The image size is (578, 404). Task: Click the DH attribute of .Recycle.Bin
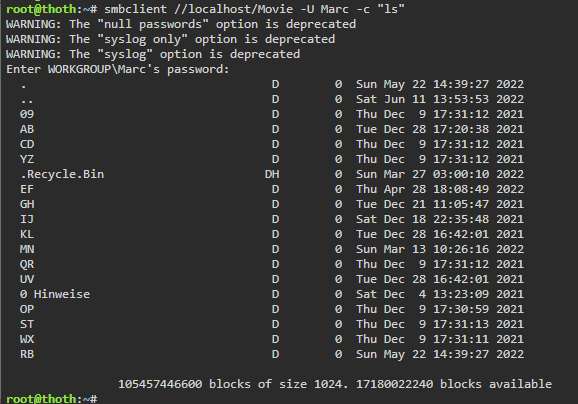click(x=272, y=174)
